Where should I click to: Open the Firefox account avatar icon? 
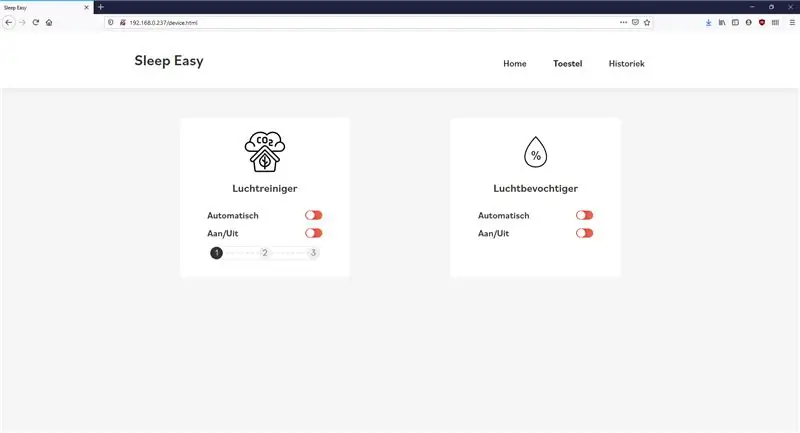748,22
